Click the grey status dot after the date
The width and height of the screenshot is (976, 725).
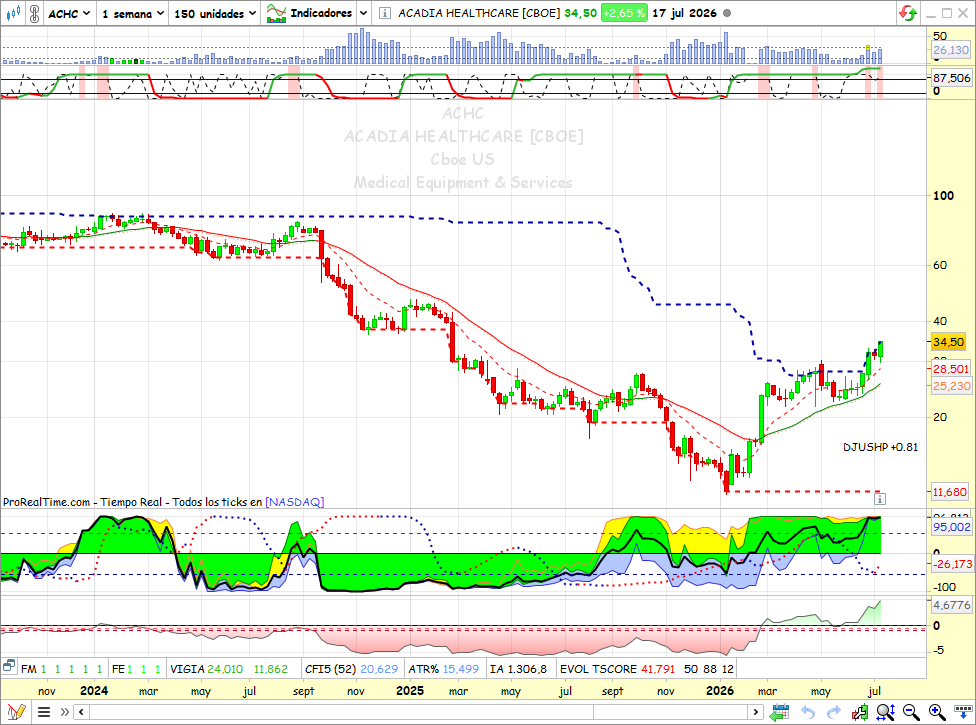[x=727, y=13]
